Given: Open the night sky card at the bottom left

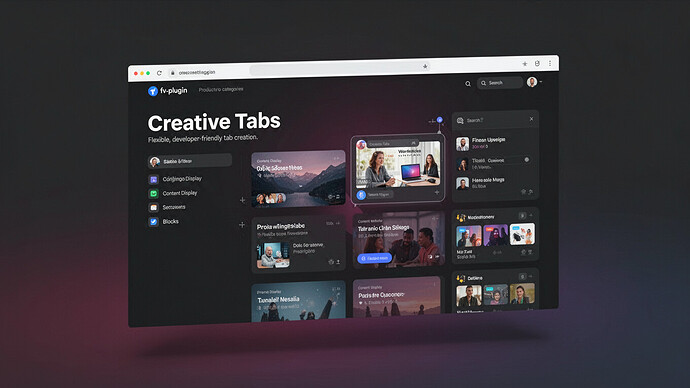Looking at the screenshot, I should pos(298,301).
